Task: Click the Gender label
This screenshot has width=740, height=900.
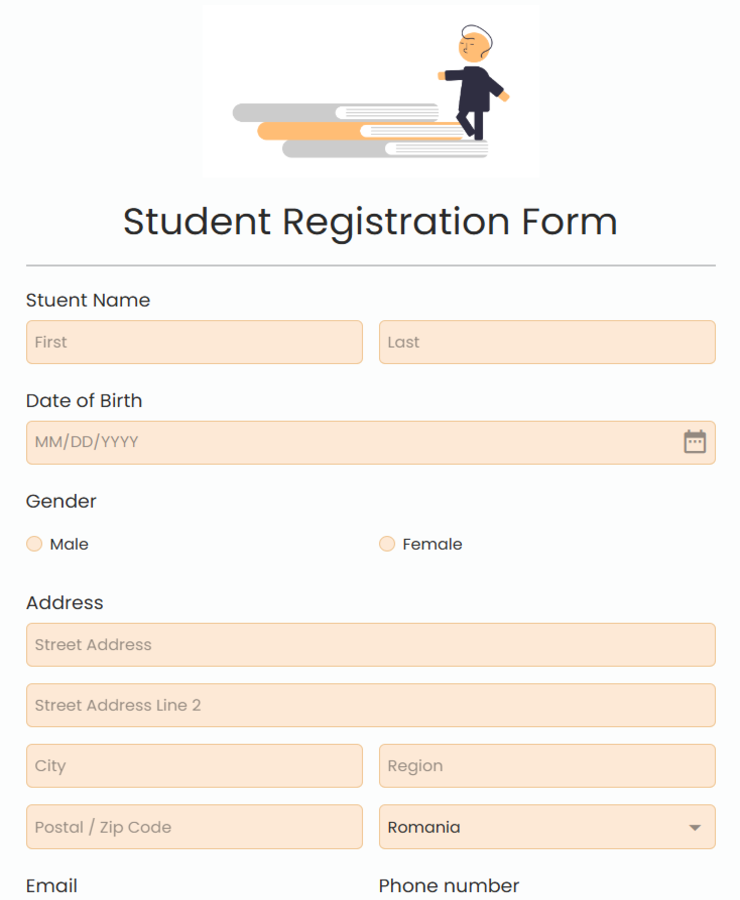Action: [61, 501]
